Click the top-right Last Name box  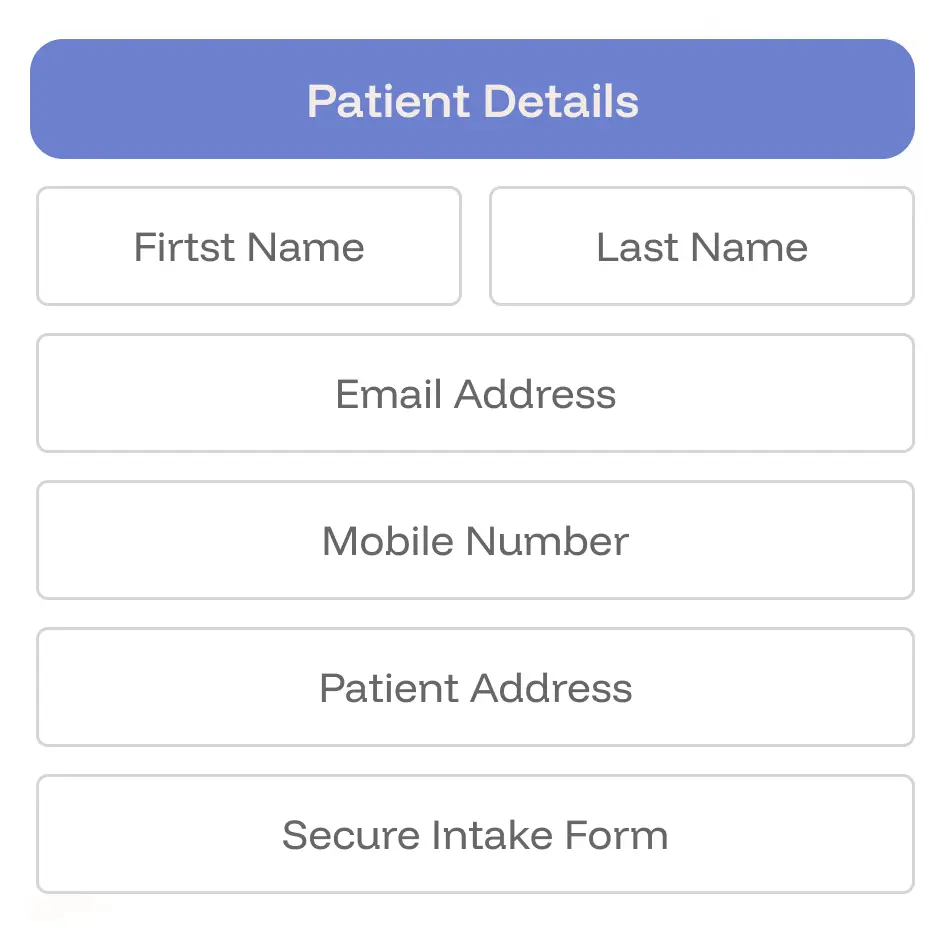coord(701,246)
